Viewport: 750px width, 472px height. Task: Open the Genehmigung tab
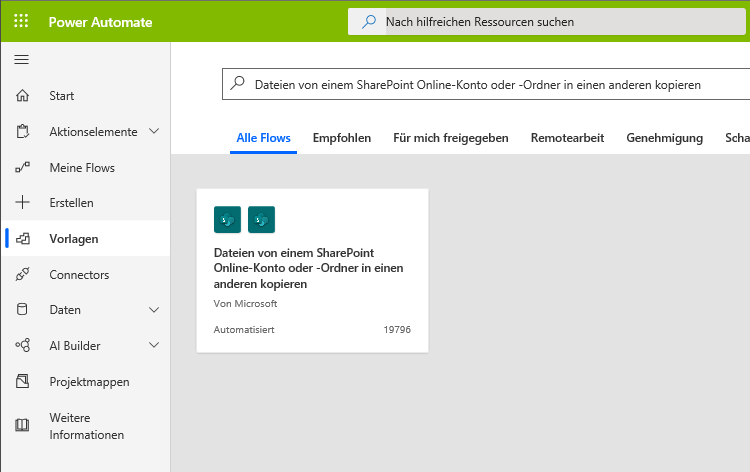[665, 138]
